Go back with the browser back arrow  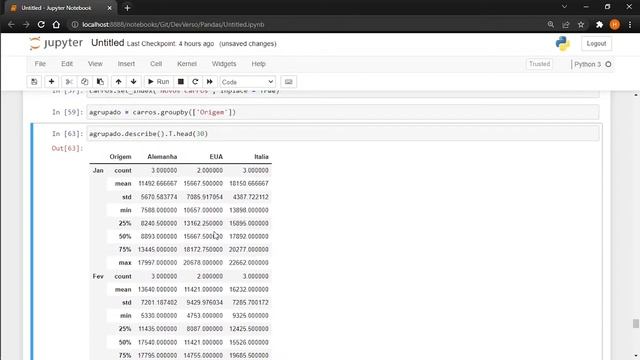pyautogui.click(x=11, y=24)
